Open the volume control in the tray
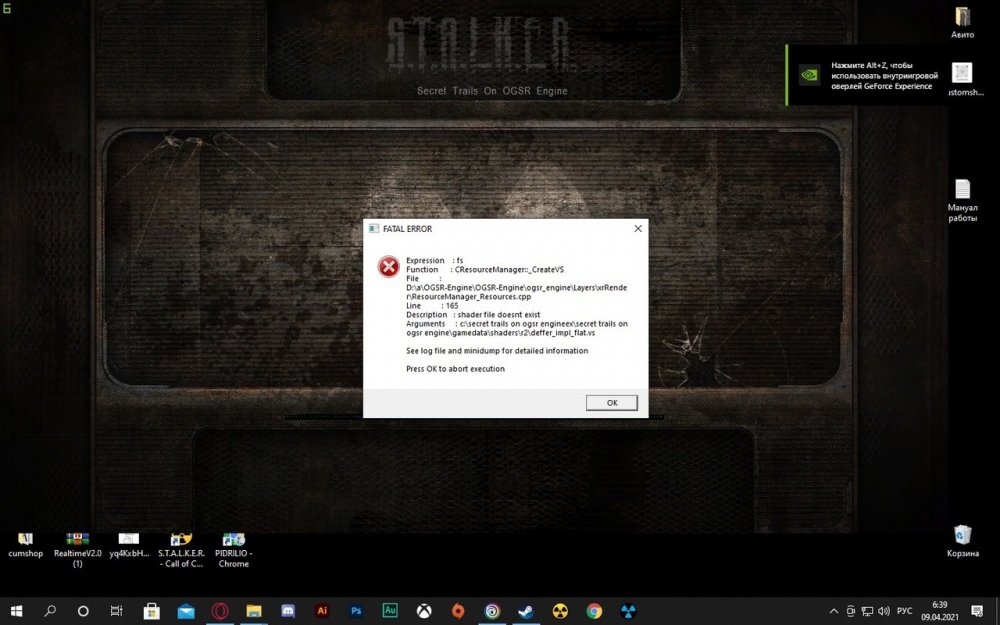 click(x=884, y=611)
